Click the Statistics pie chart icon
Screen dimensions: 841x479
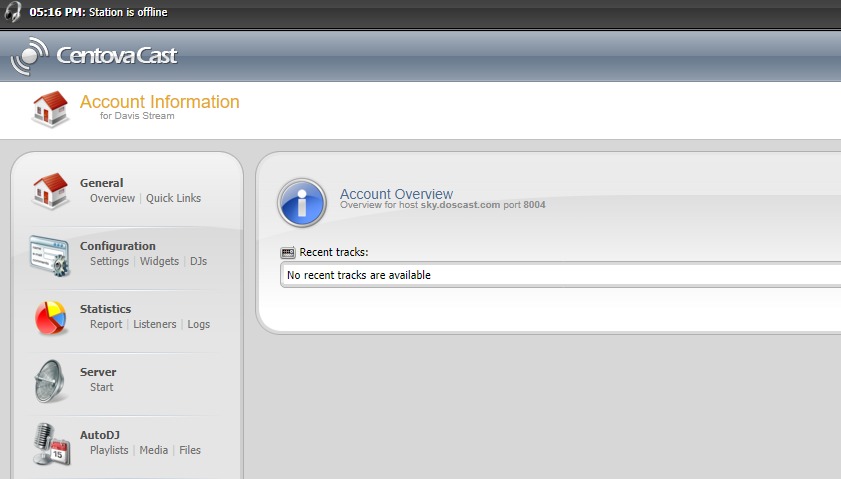50,318
